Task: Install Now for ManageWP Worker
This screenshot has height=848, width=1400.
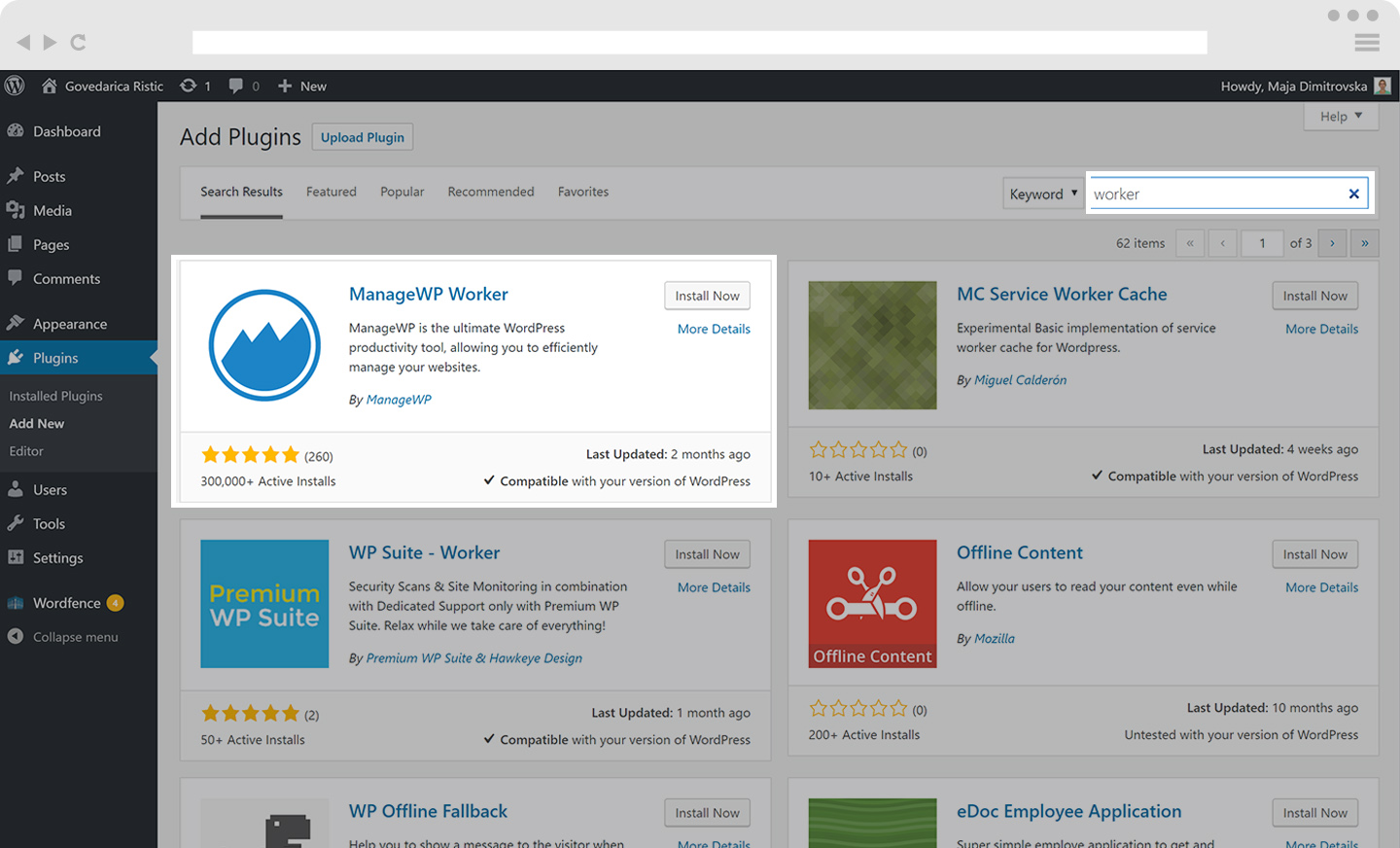Action: [707, 296]
